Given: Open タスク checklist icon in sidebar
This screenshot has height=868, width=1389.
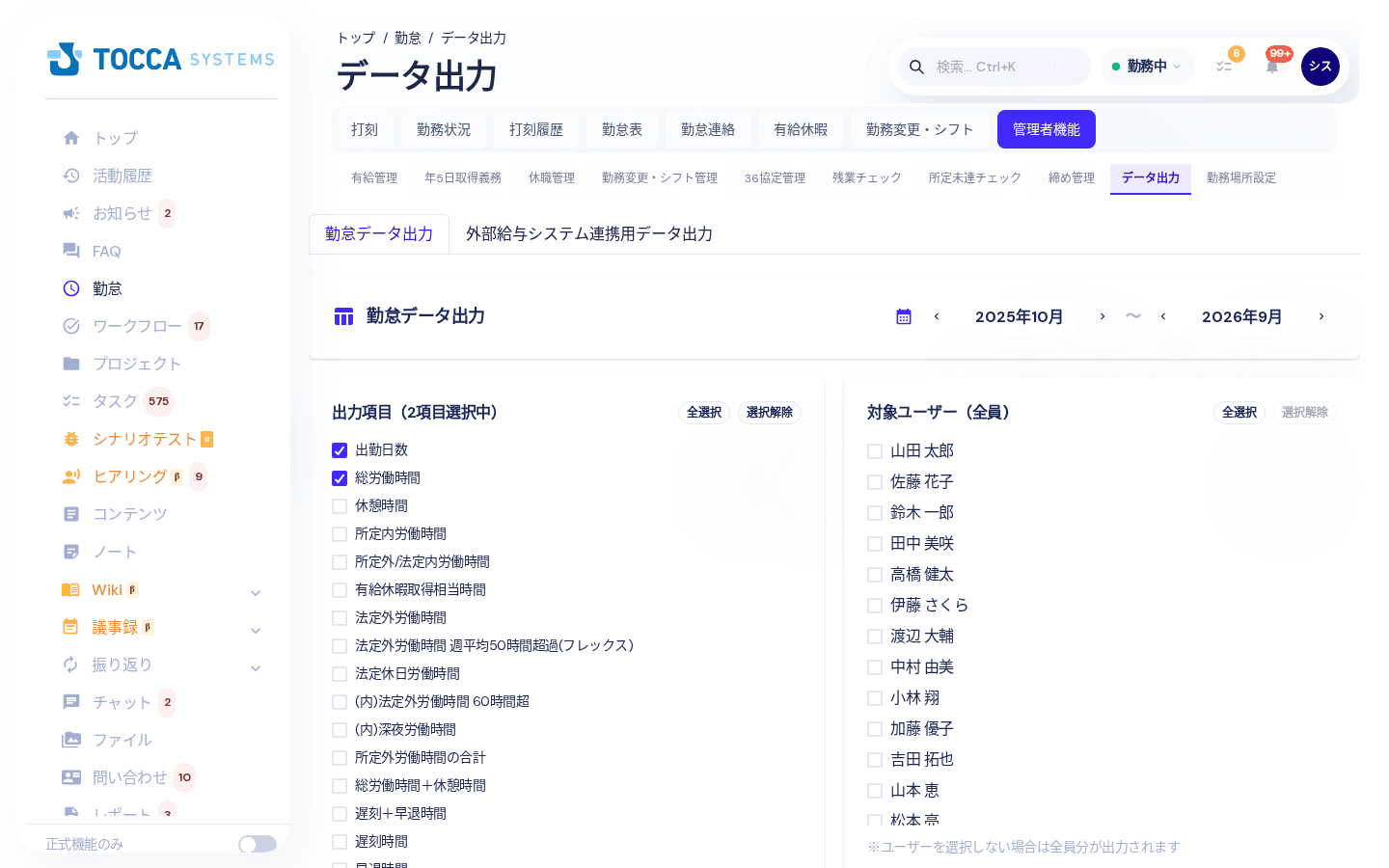Looking at the screenshot, I should (x=71, y=401).
